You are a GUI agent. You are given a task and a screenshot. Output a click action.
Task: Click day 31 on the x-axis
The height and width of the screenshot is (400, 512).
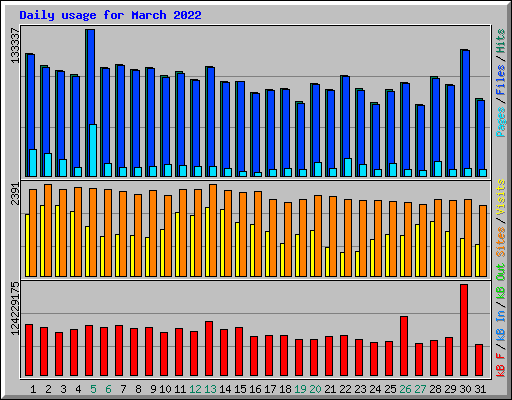coord(480,389)
